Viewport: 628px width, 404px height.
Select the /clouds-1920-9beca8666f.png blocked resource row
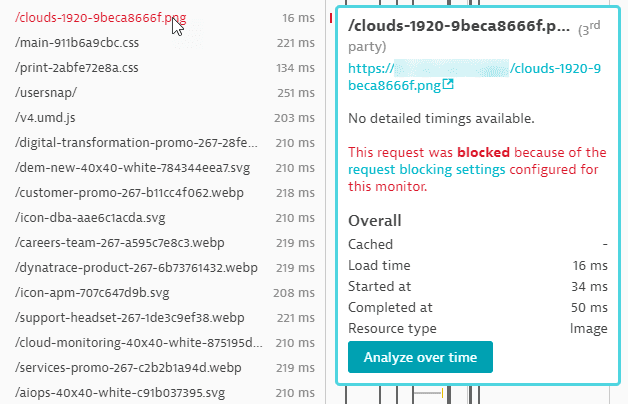165,18
